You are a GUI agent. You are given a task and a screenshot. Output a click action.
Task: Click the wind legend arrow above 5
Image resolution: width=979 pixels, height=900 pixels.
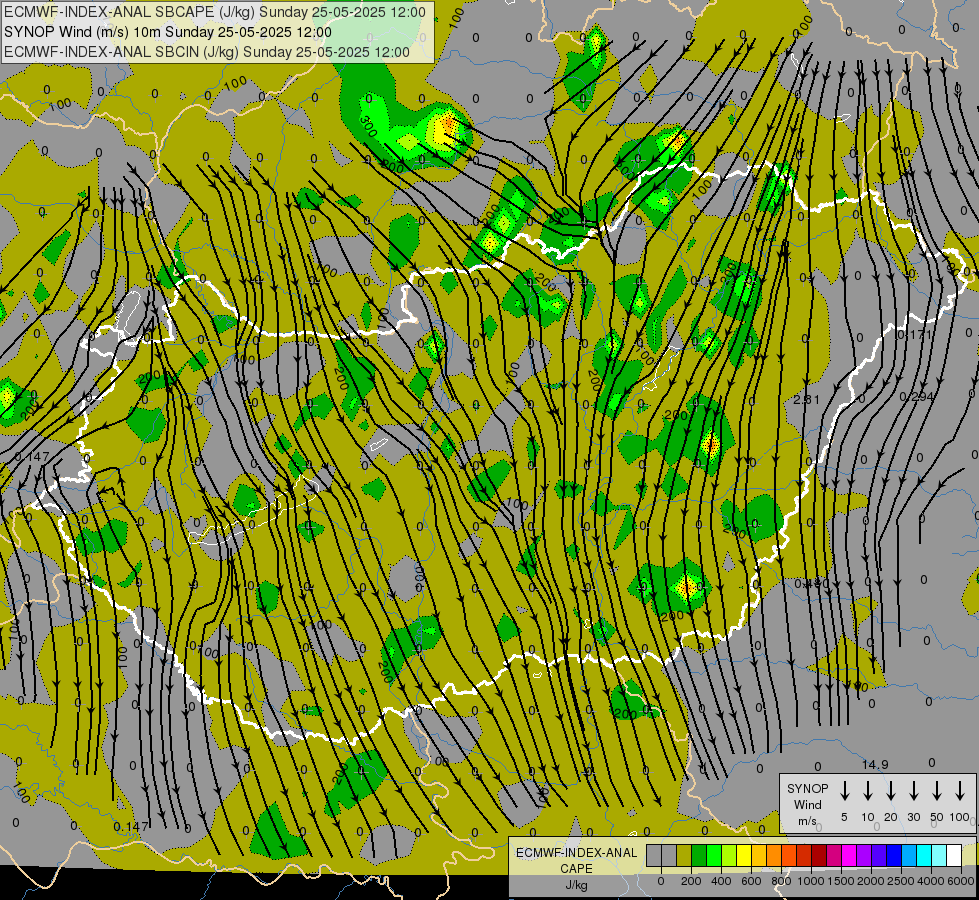tap(844, 791)
